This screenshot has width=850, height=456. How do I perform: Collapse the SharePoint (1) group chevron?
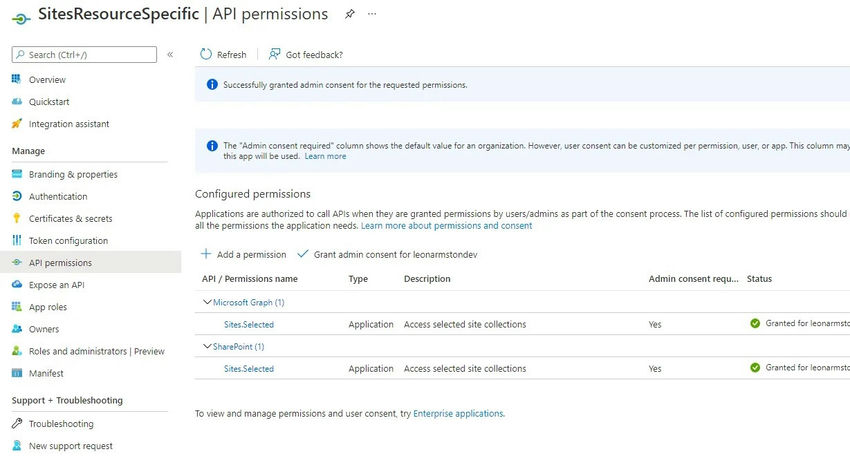click(207, 346)
